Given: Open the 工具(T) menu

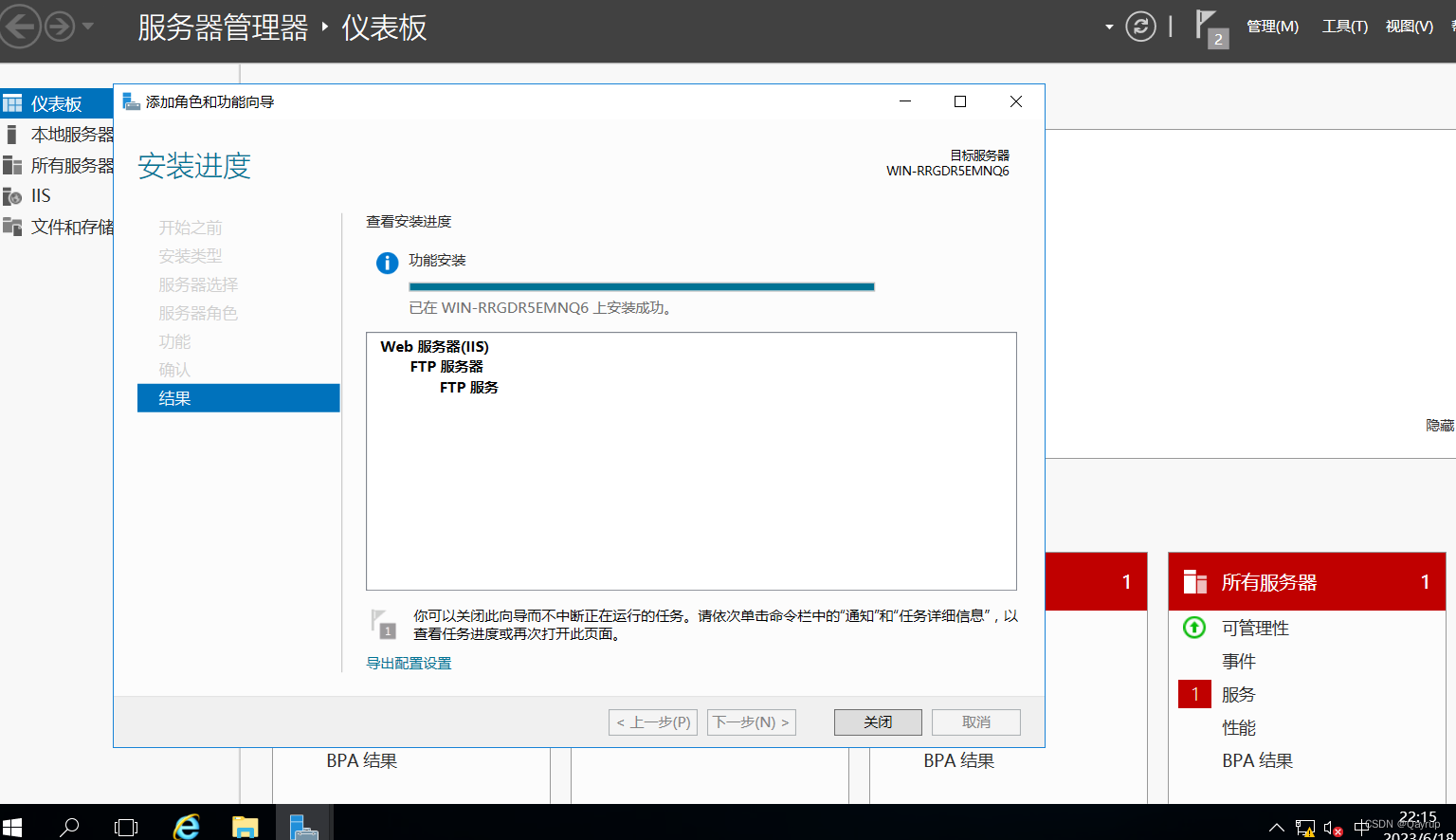Looking at the screenshot, I should (1343, 27).
